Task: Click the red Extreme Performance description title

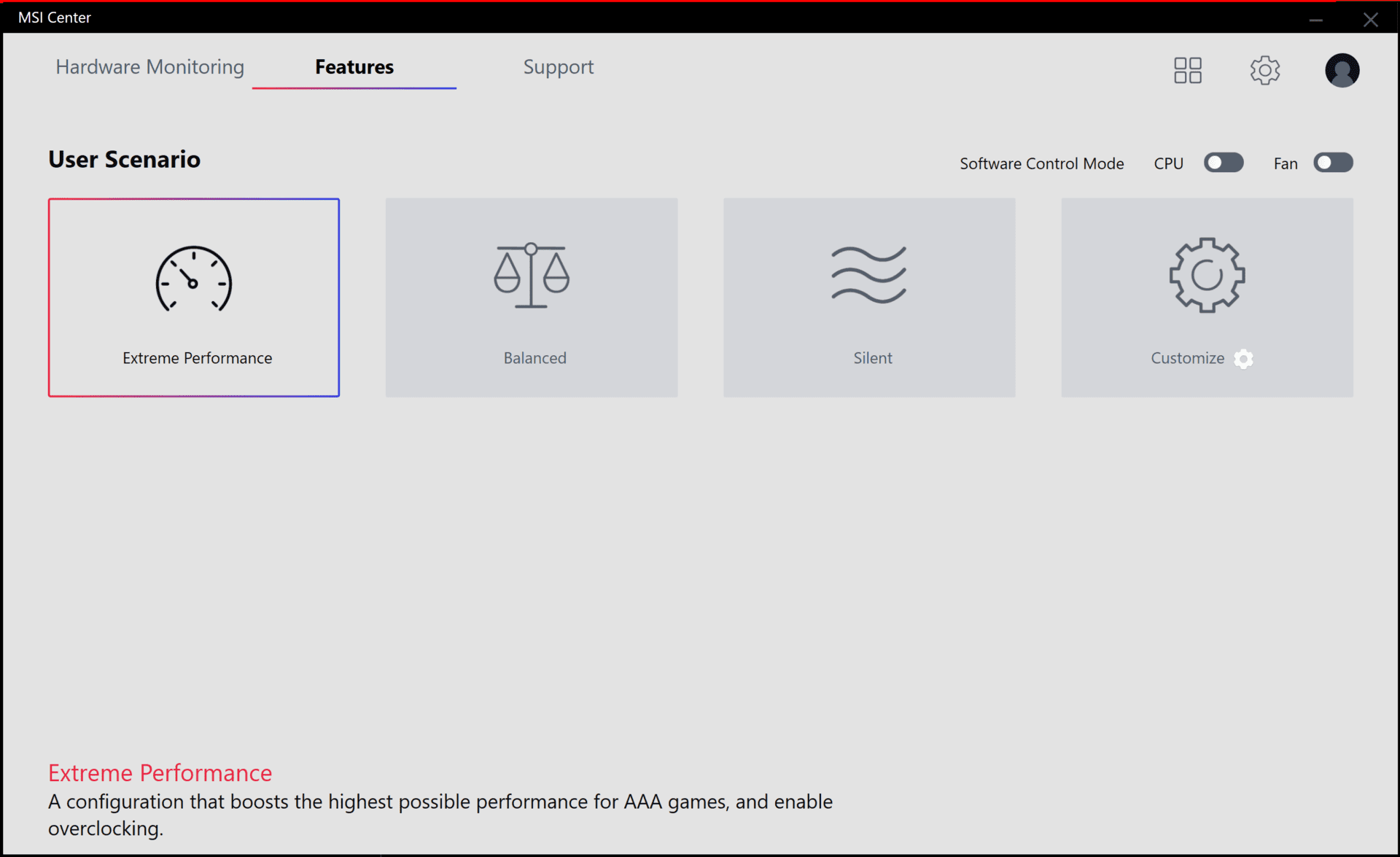Action: tap(160, 773)
